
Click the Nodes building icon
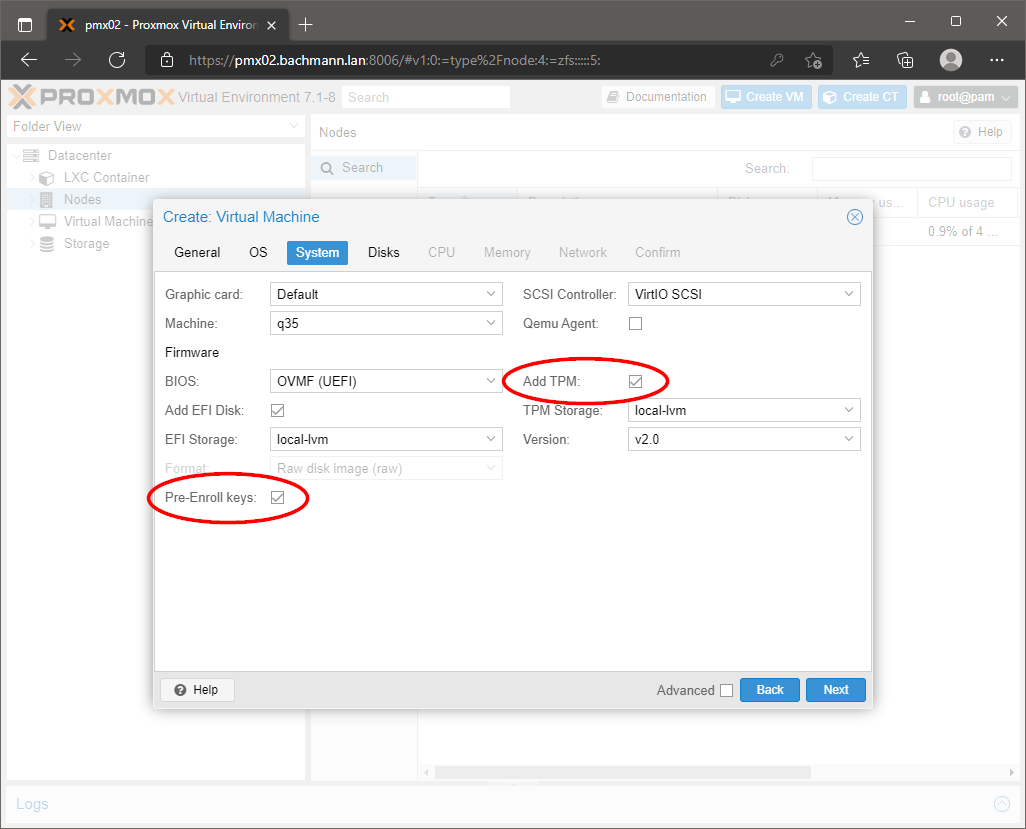46,200
